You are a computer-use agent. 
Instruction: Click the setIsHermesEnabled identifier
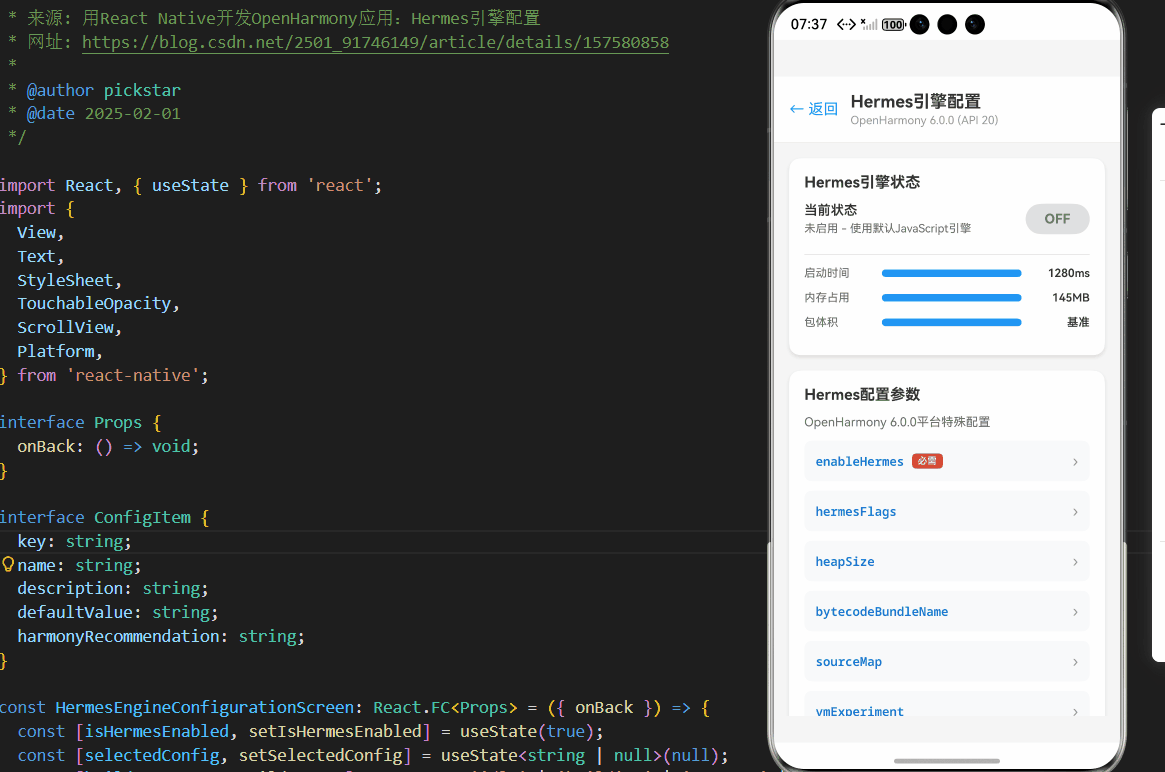(x=335, y=731)
